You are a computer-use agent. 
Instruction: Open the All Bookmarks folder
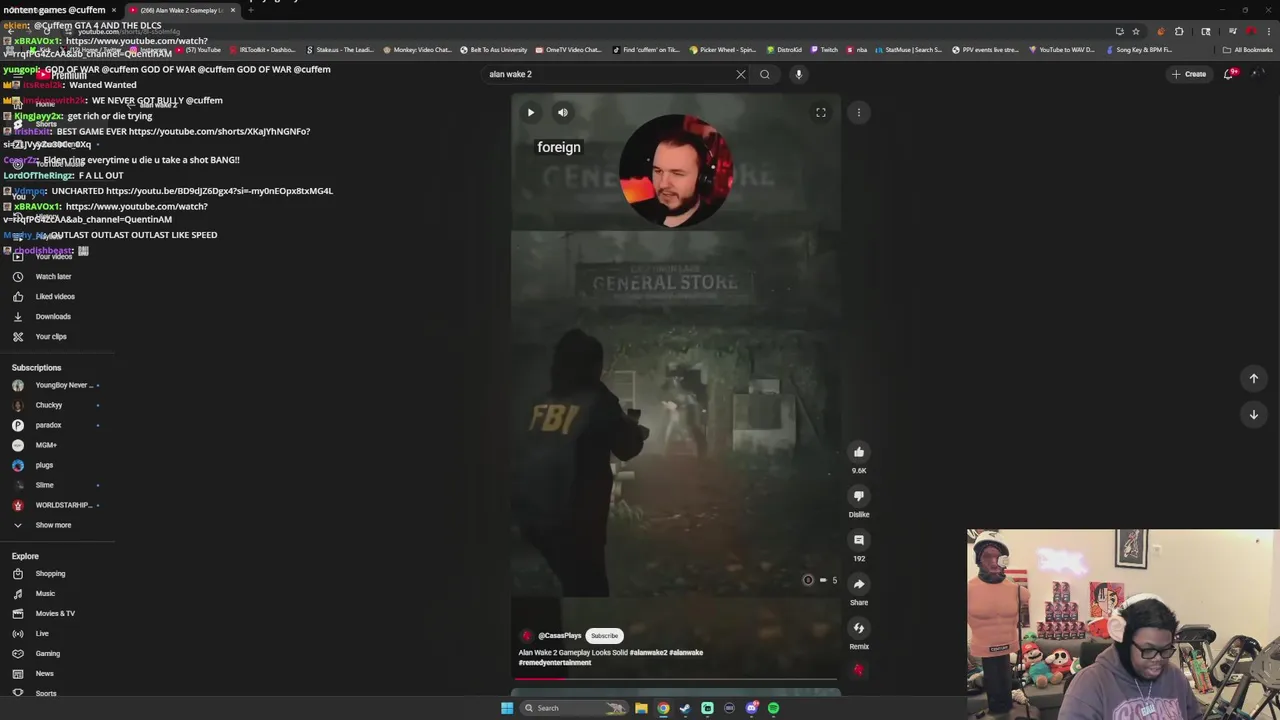click(1247, 50)
